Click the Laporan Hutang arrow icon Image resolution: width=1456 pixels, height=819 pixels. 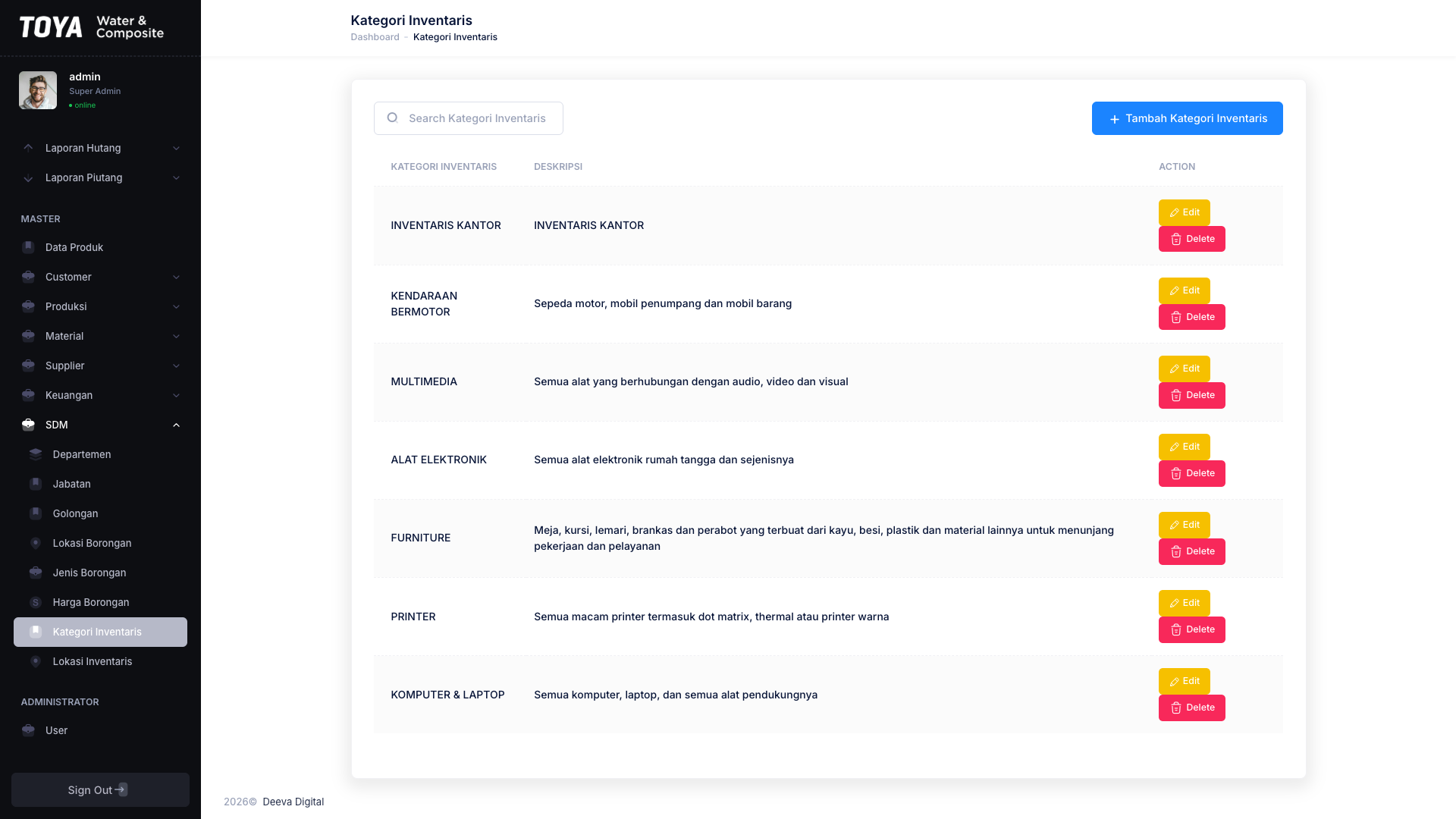tap(28, 148)
